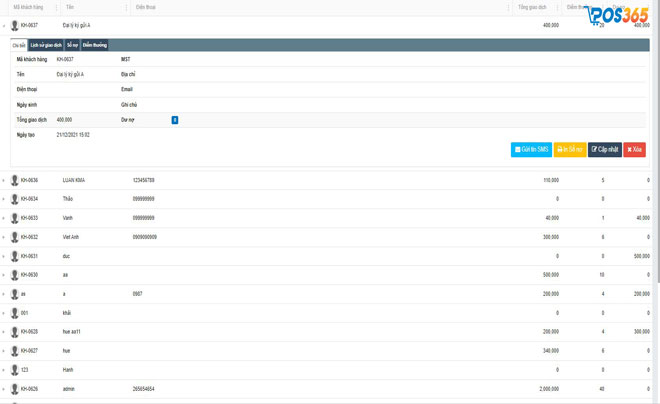Click the avatar icon of customer KH-0636
Screen dimensions: 660x404
pyautogui.click(x=15, y=181)
